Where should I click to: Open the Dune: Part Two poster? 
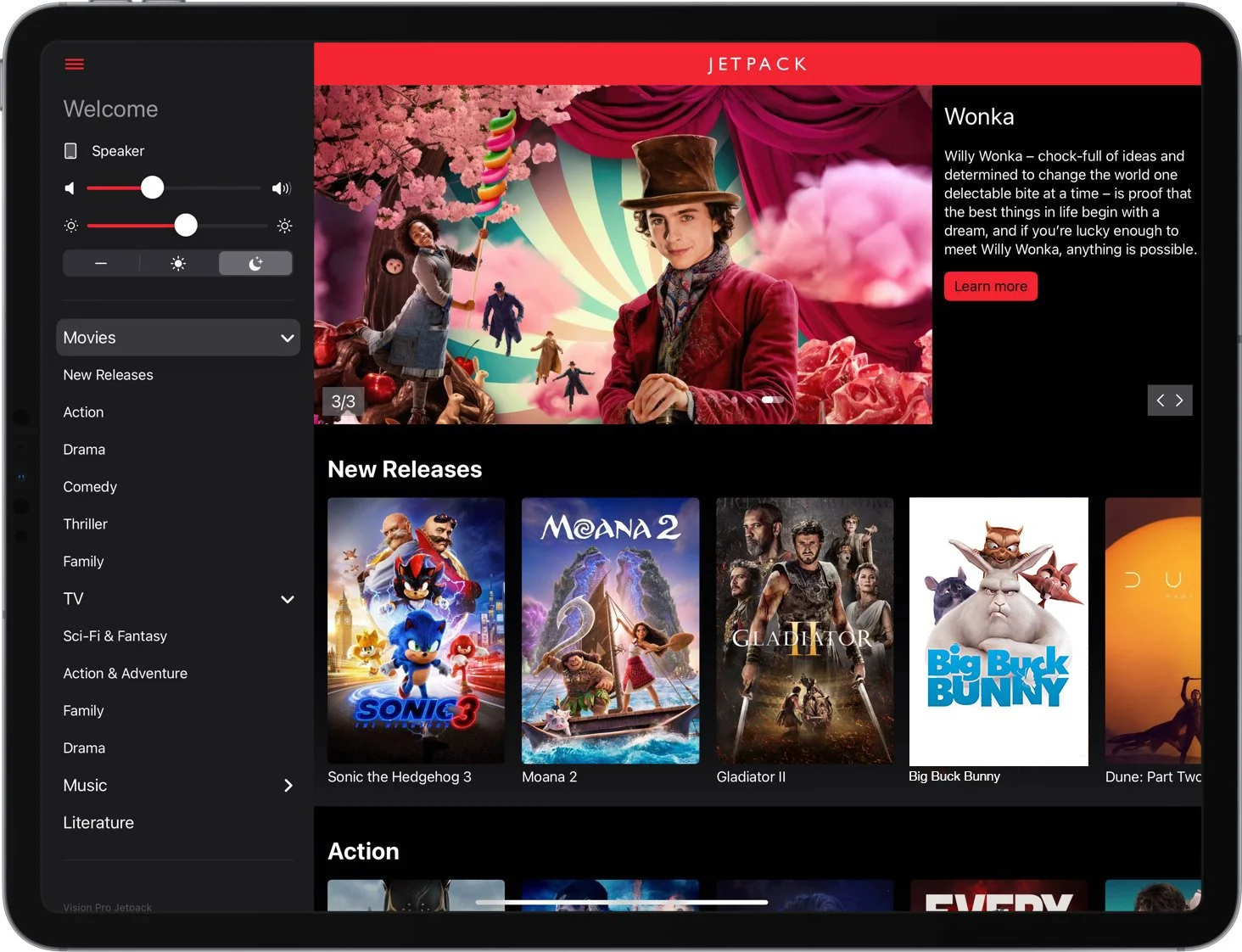pos(1153,630)
